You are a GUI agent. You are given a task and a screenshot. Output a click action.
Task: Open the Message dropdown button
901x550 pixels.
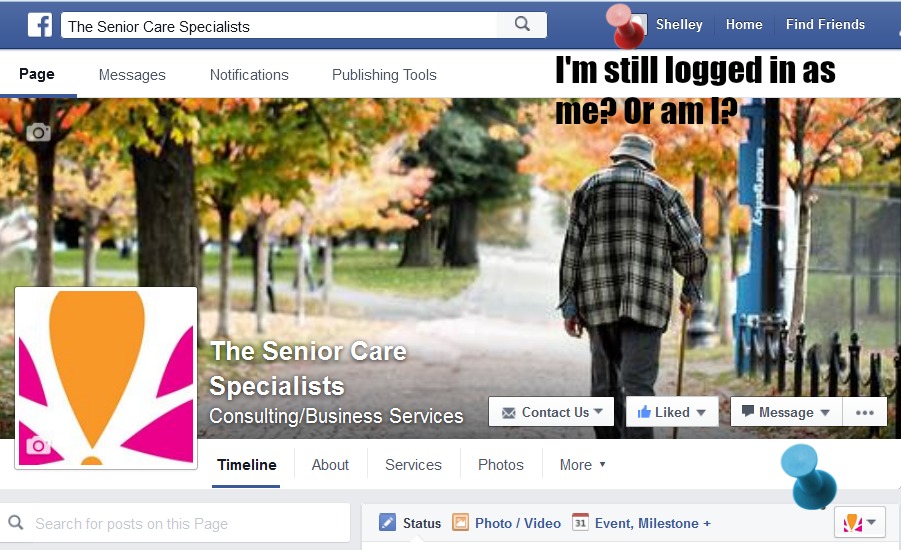tap(786, 412)
